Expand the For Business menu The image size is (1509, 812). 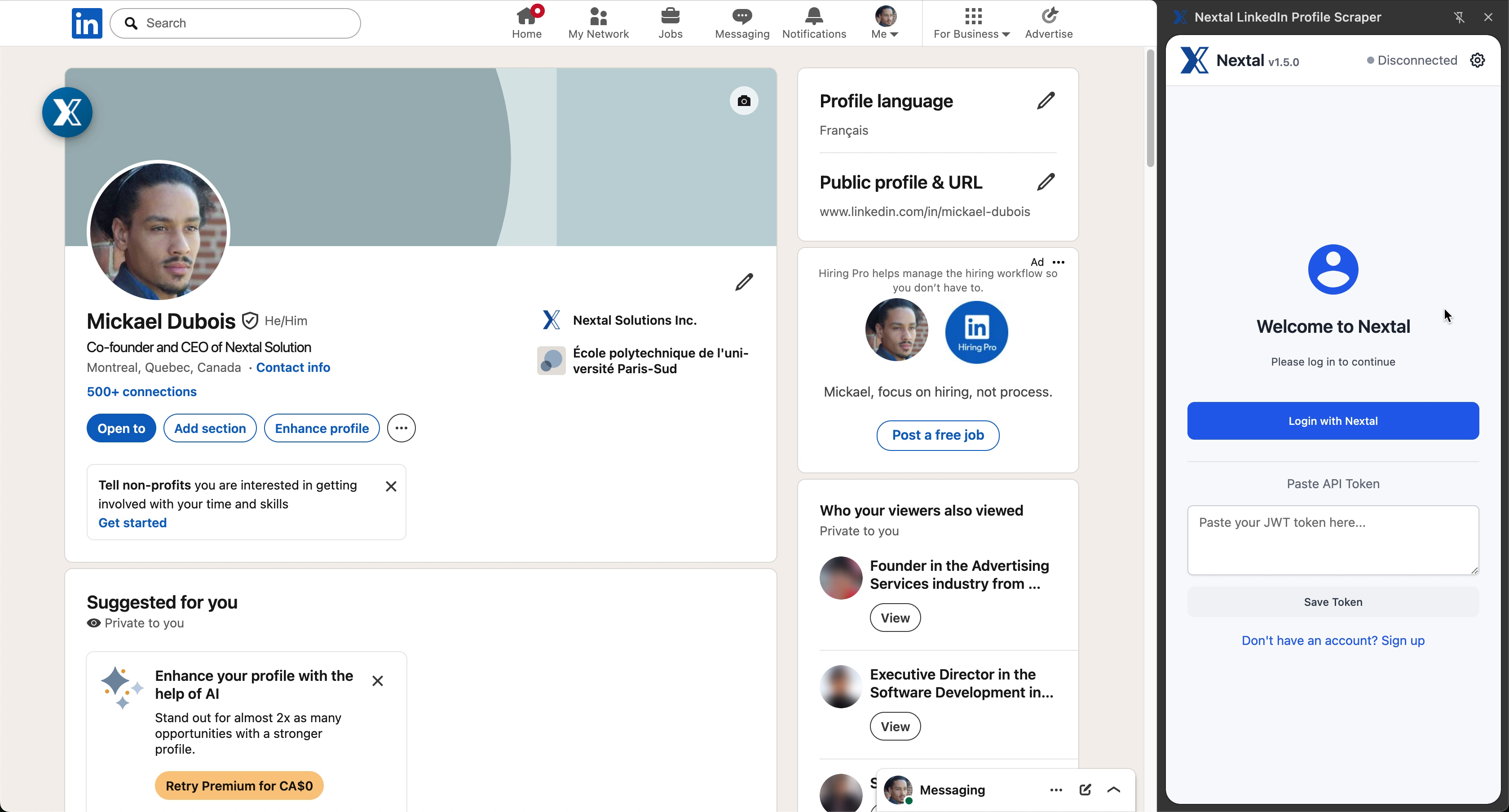click(x=971, y=23)
